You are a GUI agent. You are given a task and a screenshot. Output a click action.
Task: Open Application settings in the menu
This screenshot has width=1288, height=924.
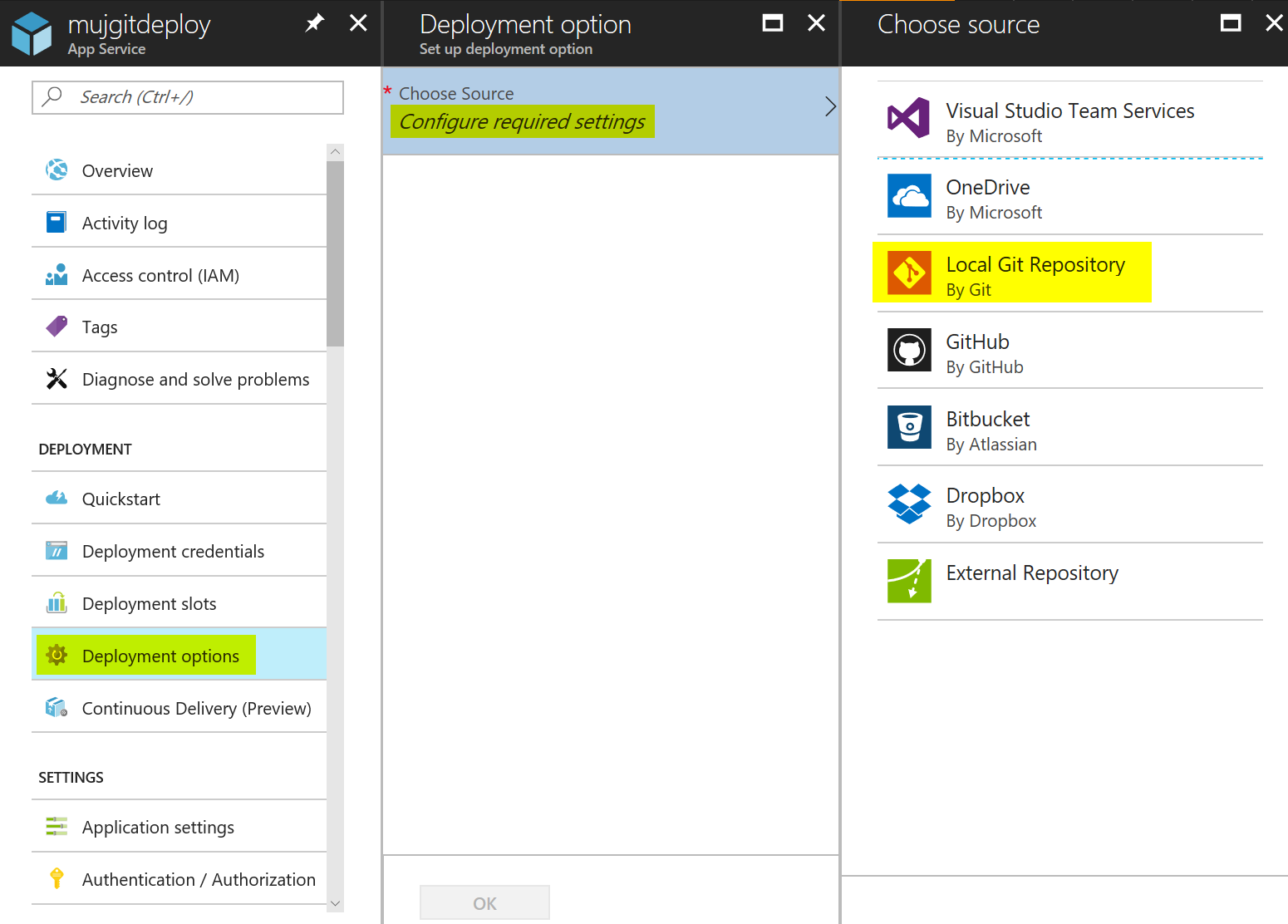coord(179,826)
